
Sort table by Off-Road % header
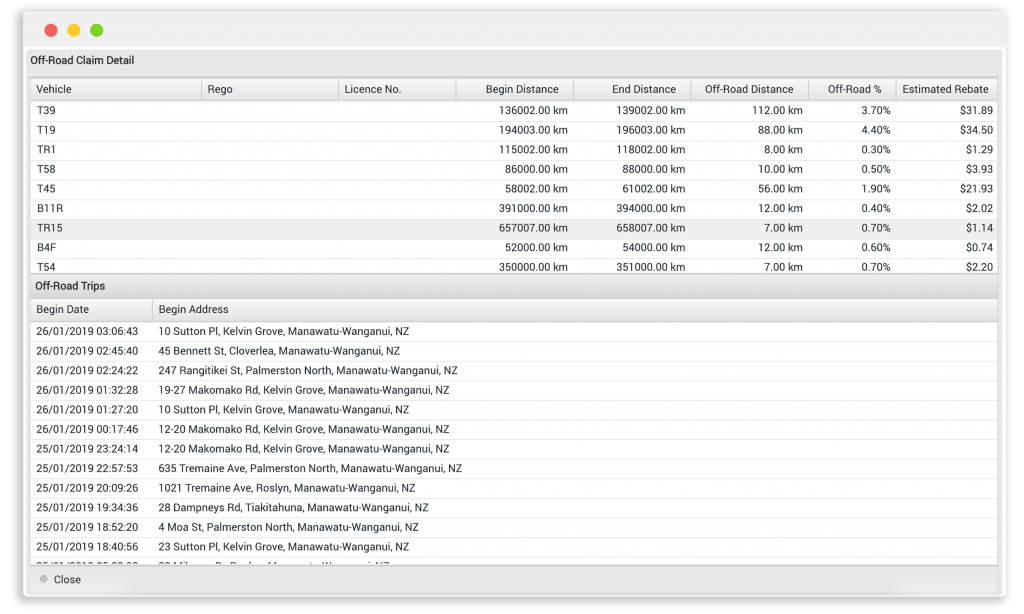[x=854, y=89]
